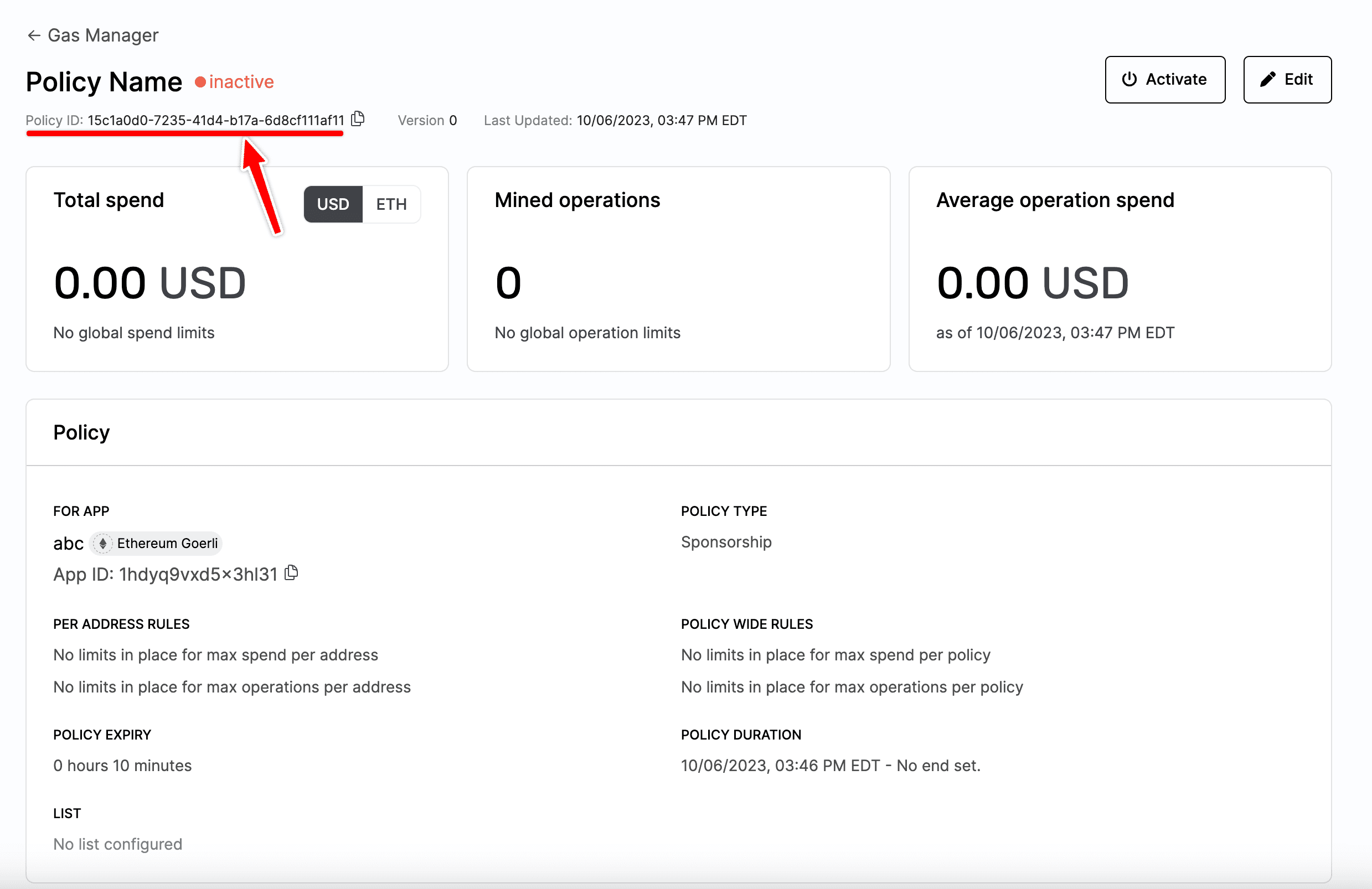Click the back arrow beside Gas Manager

point(34,36)
